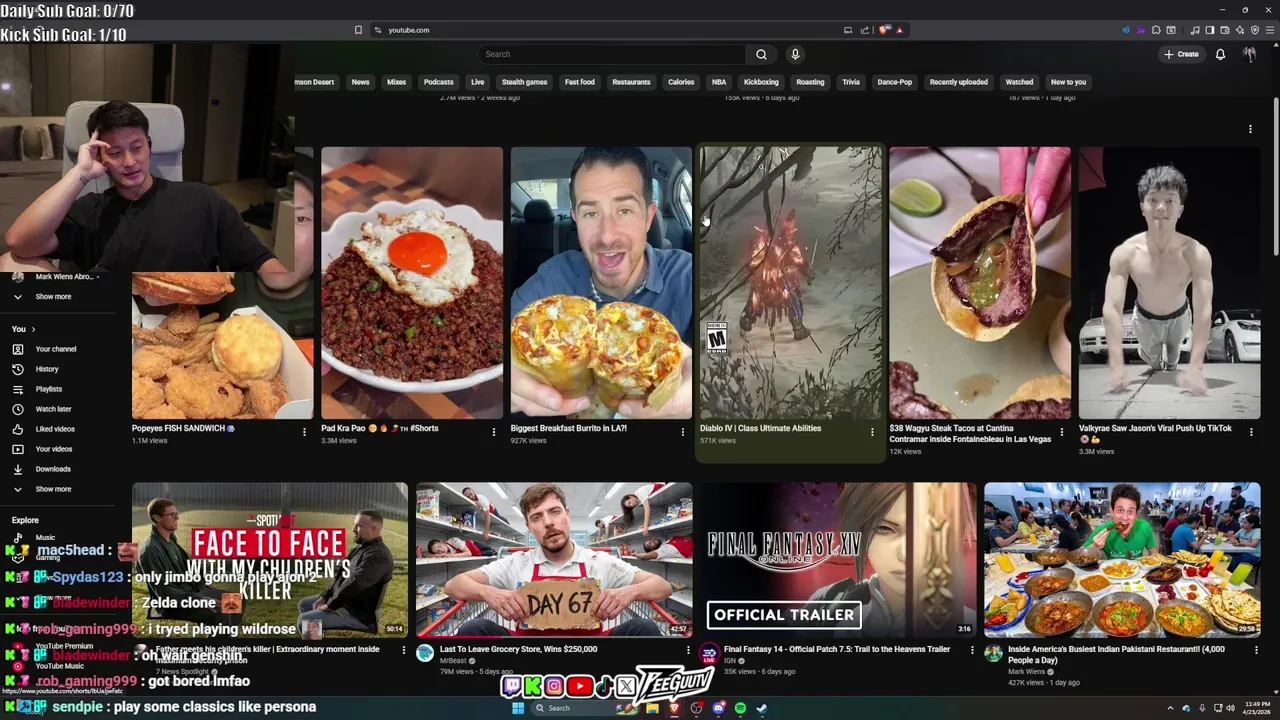This screenshot has width=1280, height=720.
Task: Open the Pad Kra Pao short thumbnail
Action: point(412,283)
